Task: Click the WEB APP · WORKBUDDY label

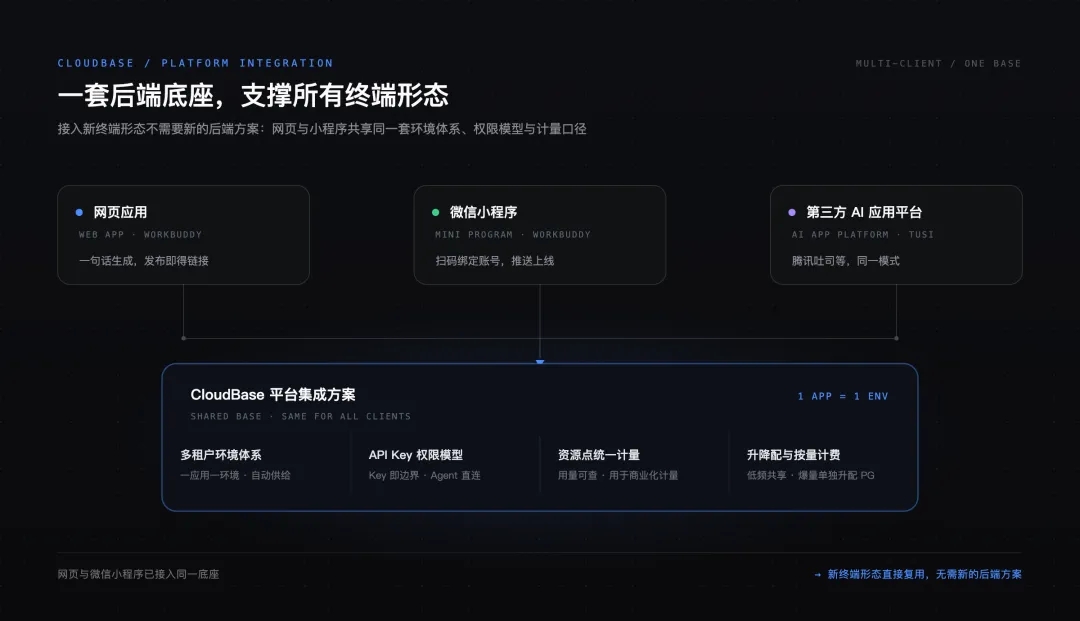Action: (141, 235)
